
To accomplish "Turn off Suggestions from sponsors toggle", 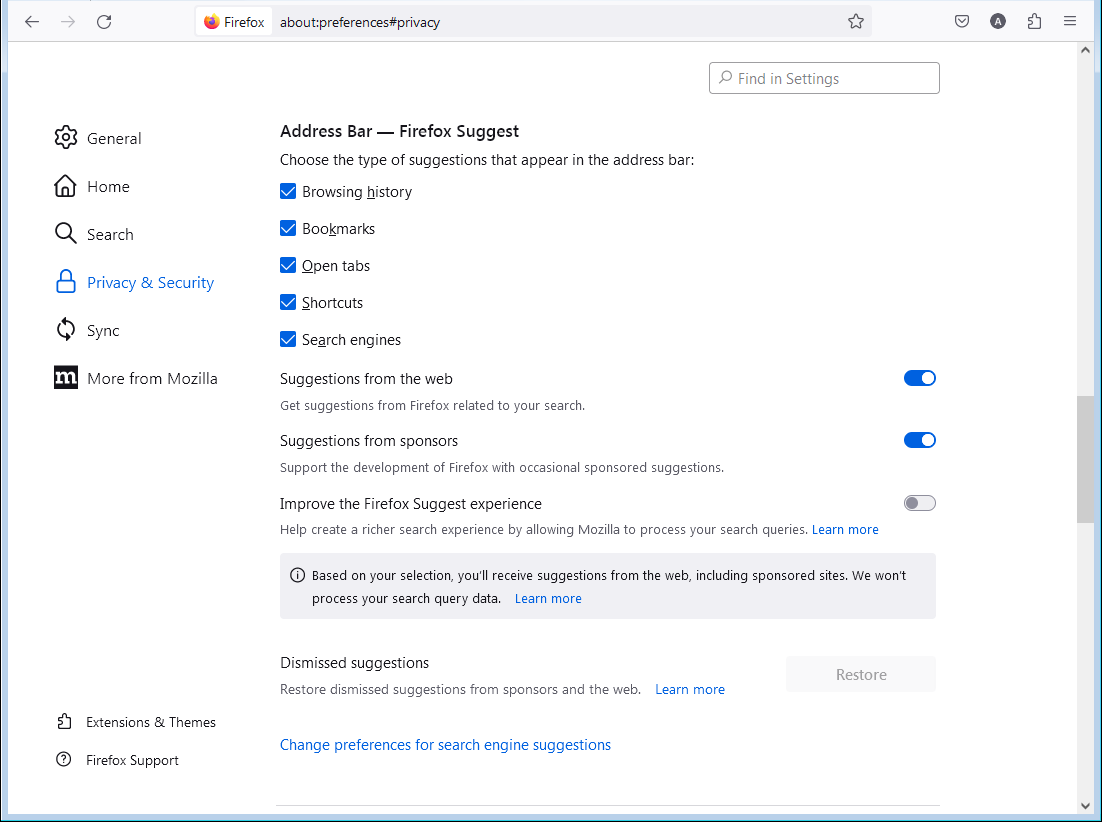I will 919,440.
